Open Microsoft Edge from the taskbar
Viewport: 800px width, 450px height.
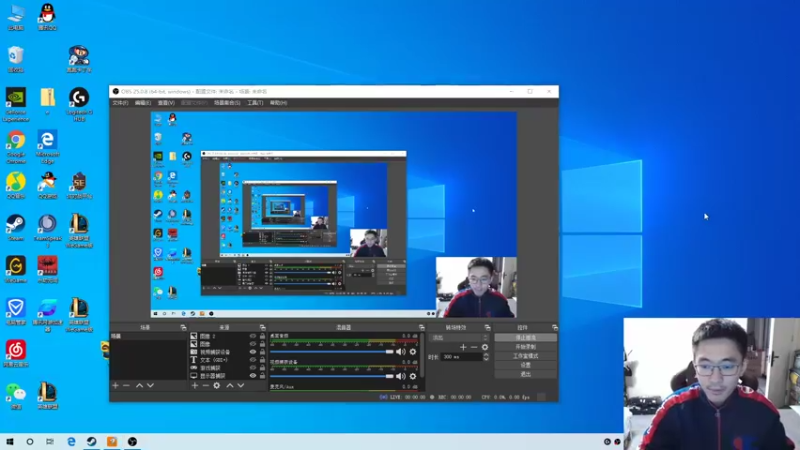click(x=71, y=441)
